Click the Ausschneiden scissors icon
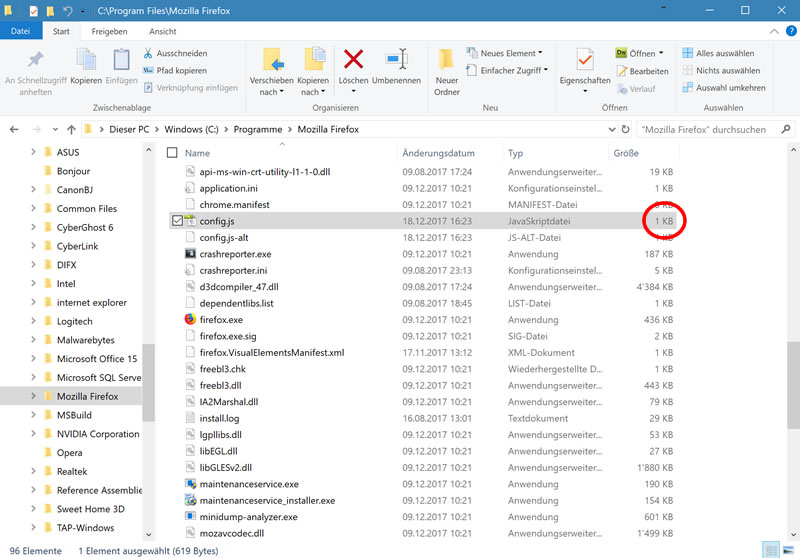Screen dimensions: 800x558 pyautogui.click(x=148, y=53)
